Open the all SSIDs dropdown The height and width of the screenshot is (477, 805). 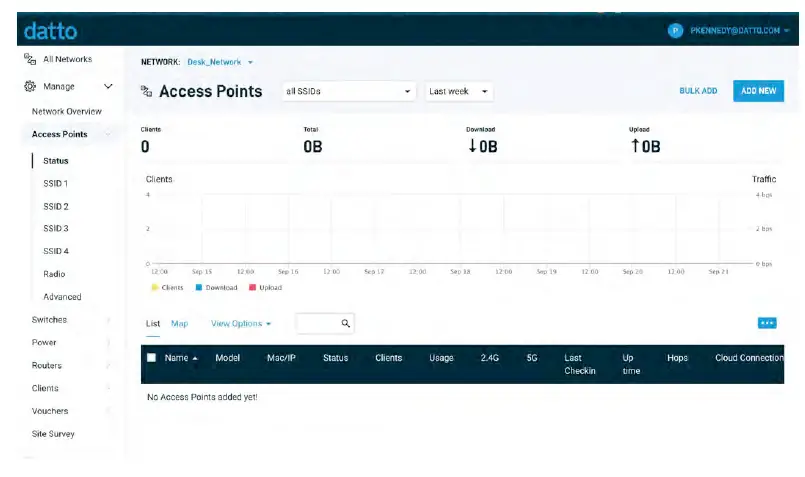click(x=349, y=91)
